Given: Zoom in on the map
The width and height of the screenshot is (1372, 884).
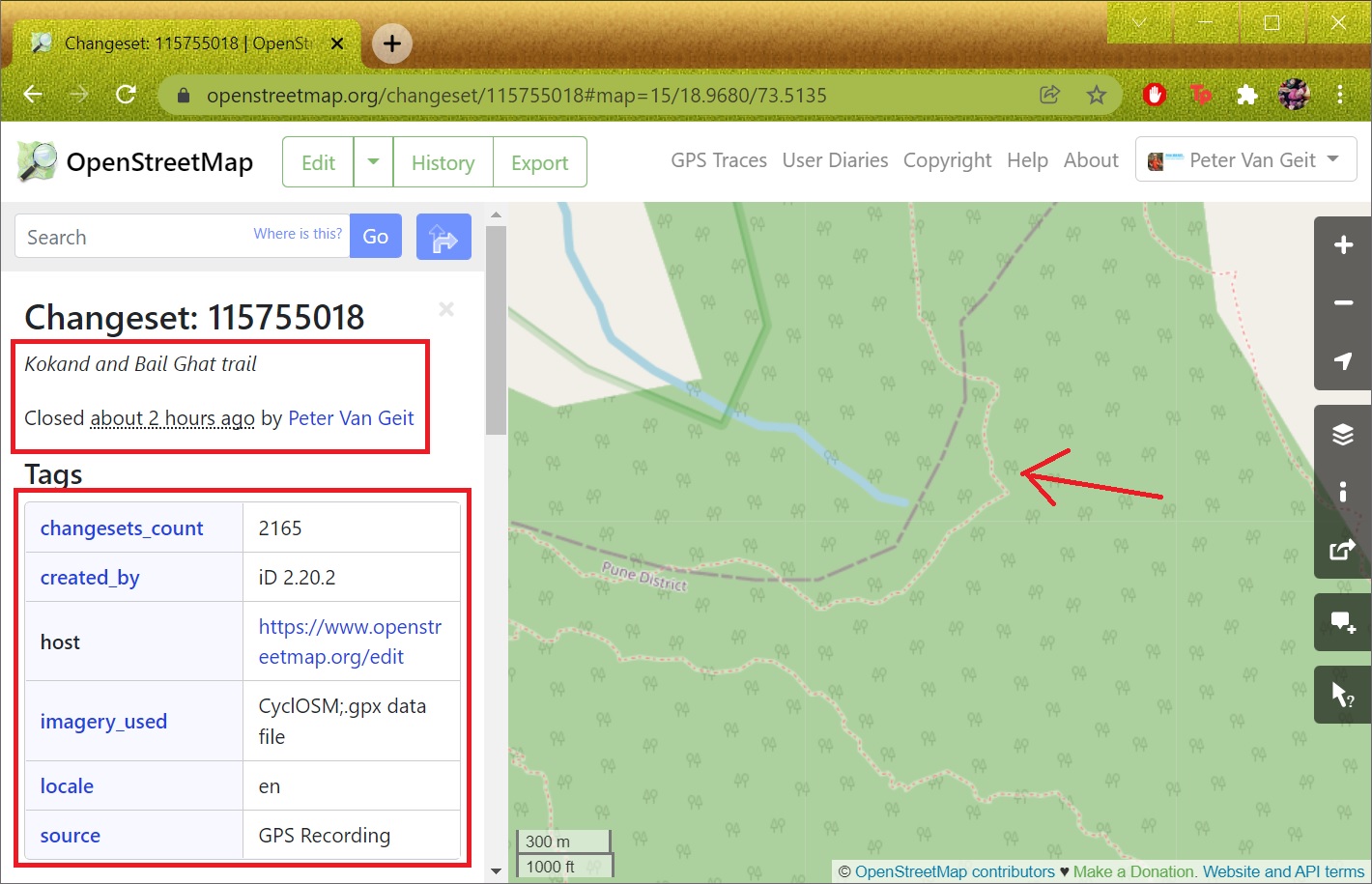Looking at the screenshot, I should click(x=1343, y=245).
